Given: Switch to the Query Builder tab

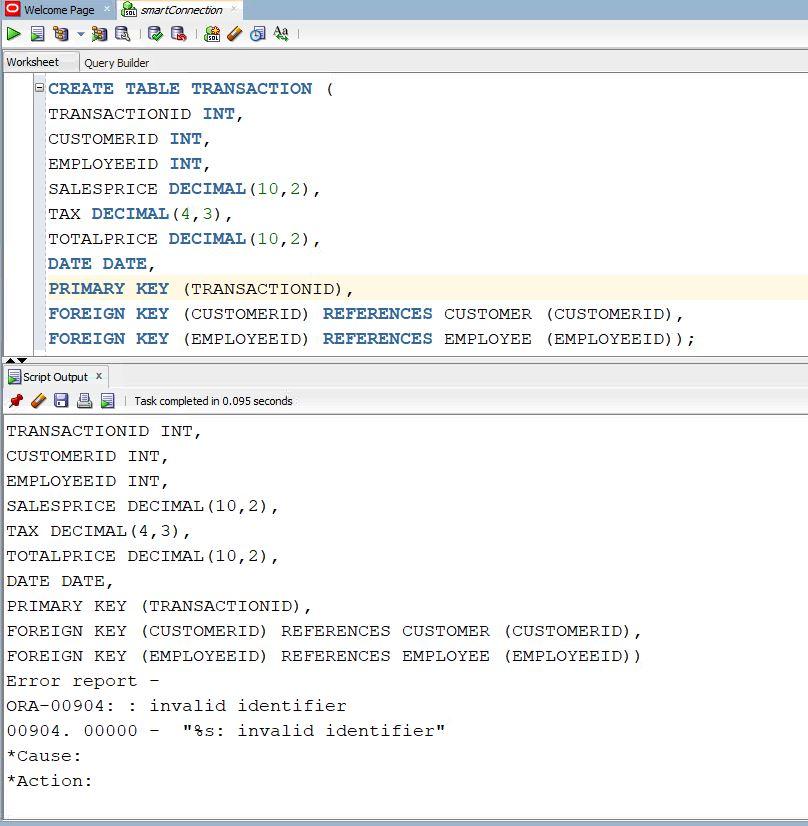Looking at the screenshot, I should click(x=116, y=63).
